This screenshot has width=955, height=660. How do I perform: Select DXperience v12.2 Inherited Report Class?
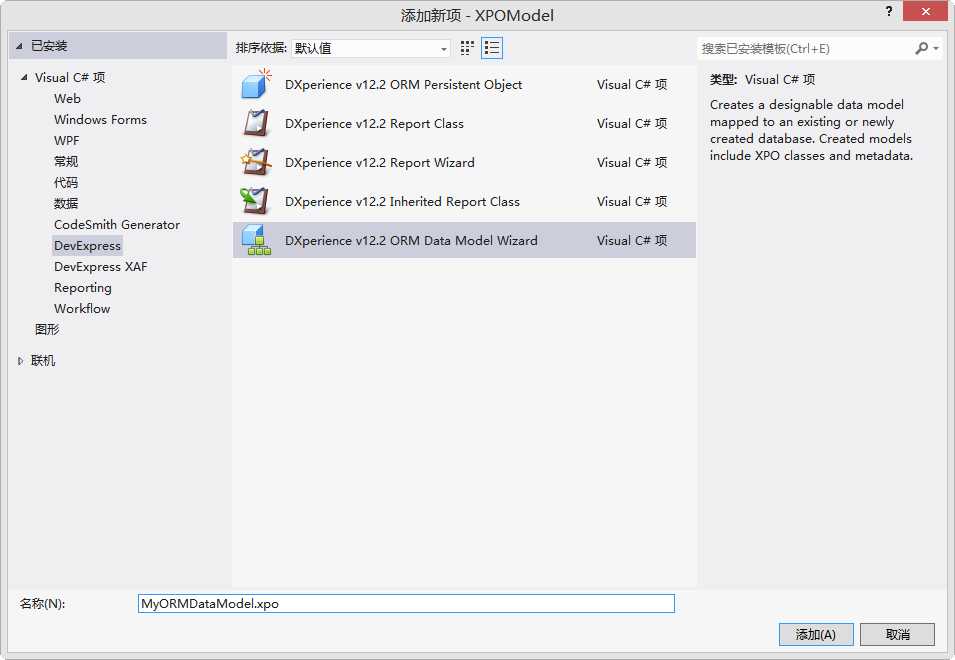tap(464, 201)
